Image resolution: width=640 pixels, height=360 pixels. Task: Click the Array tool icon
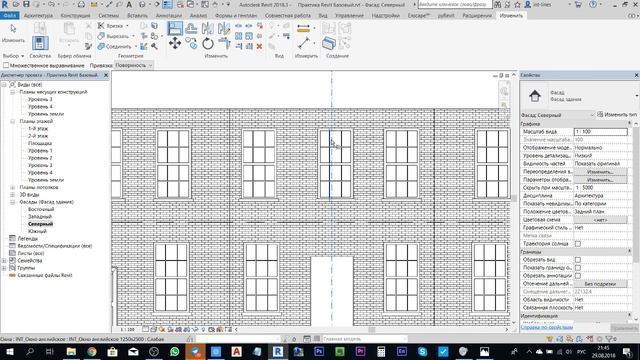pyautogui.click(x=238, y=36)
